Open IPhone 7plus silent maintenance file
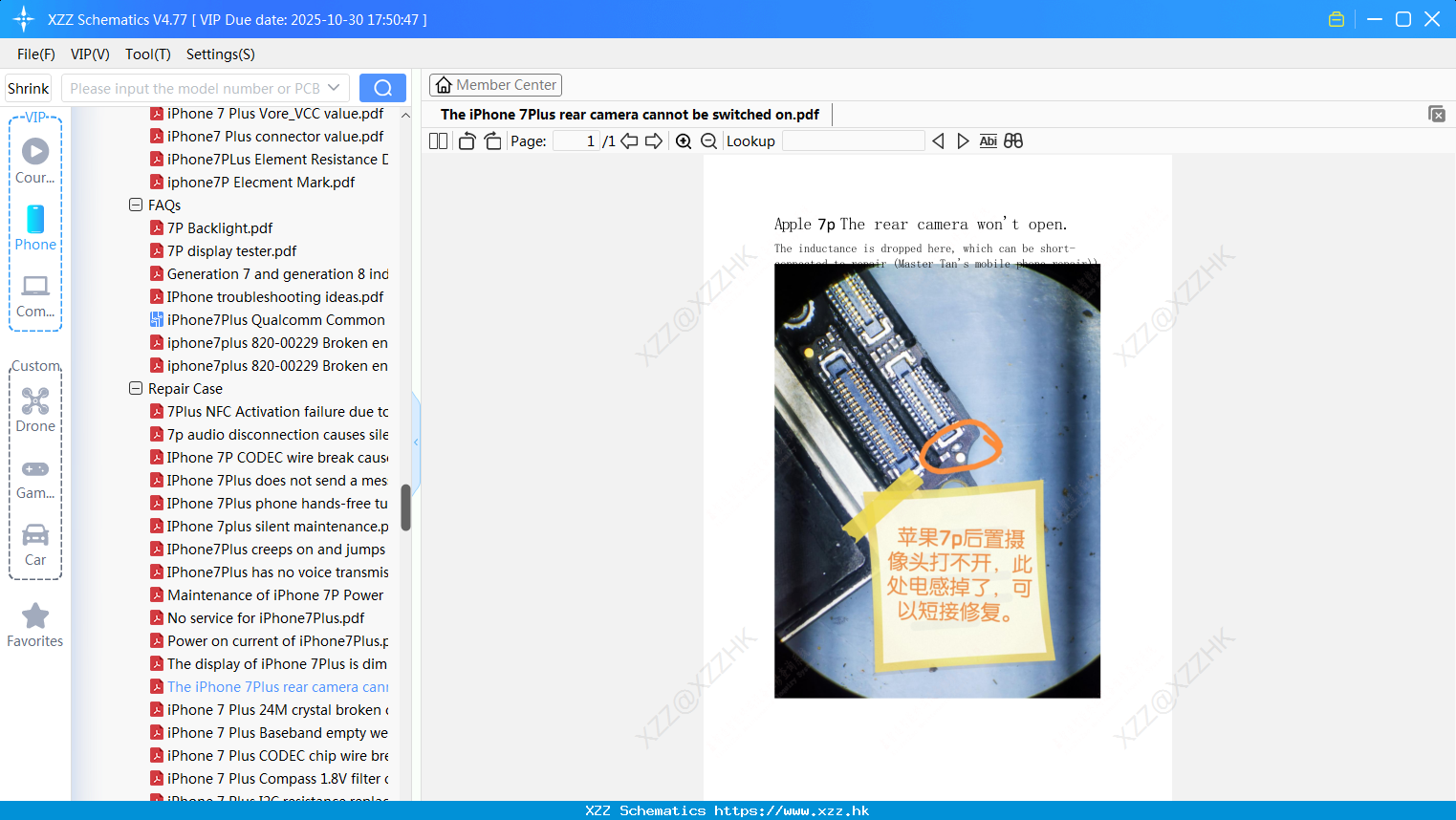Screen dimensions: 1456x820 click(x=270, y=526)
